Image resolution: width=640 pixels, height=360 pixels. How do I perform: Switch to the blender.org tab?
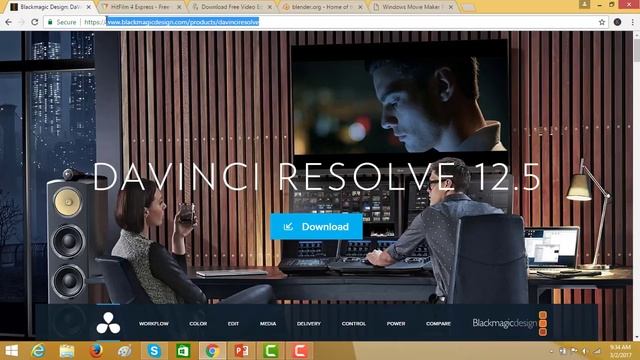pos(322,7)
